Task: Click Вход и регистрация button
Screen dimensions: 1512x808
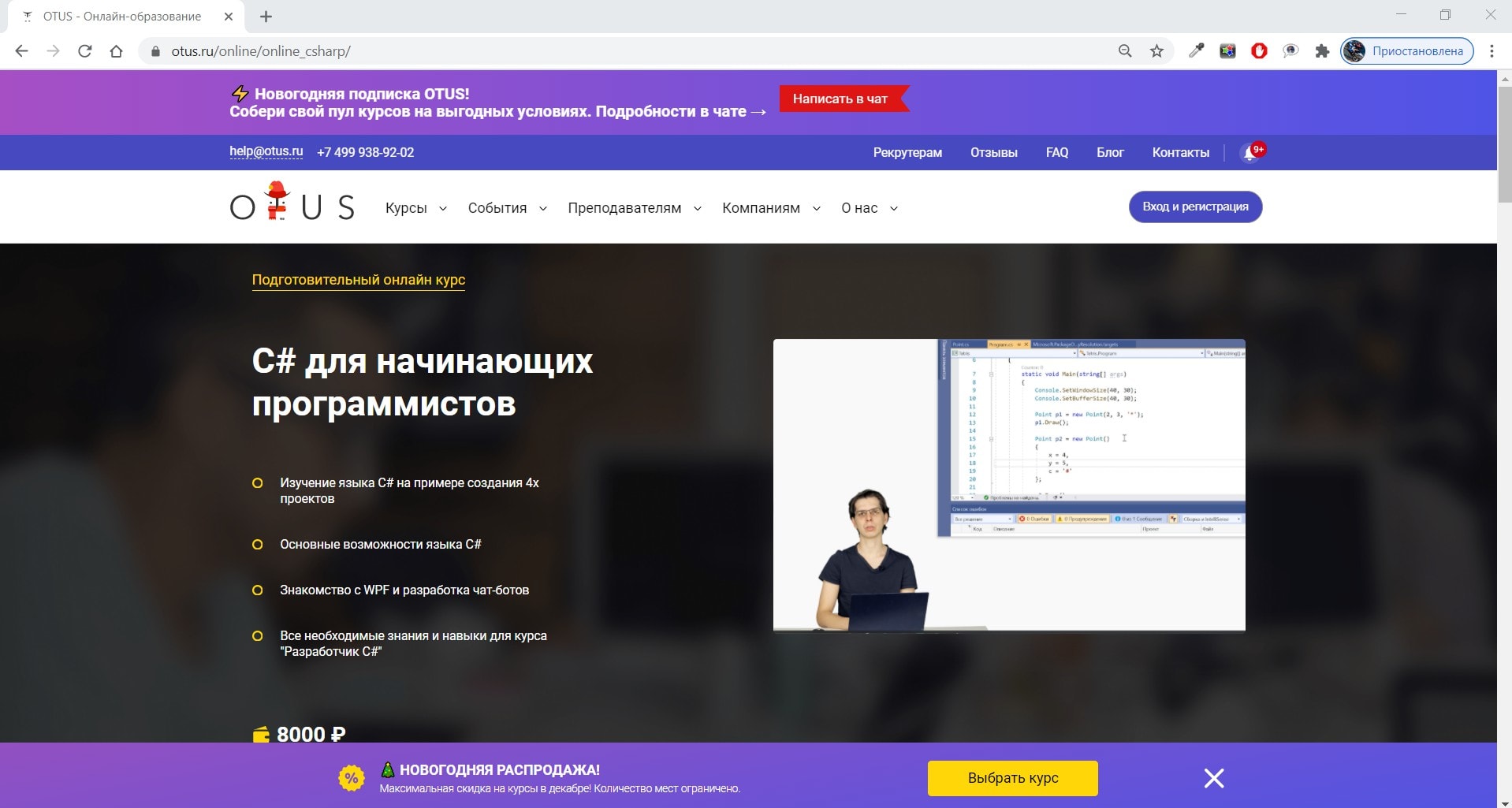Action: click(x=1195, y=207)
